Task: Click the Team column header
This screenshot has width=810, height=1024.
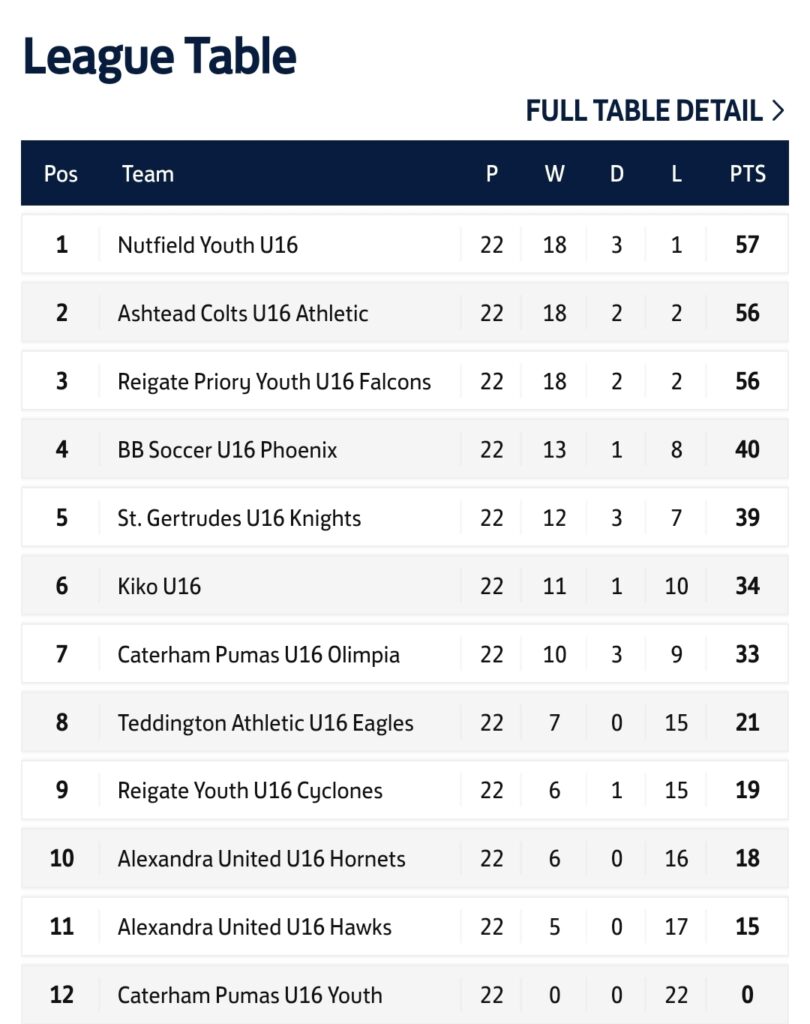Action: click(x=148, y=174)
